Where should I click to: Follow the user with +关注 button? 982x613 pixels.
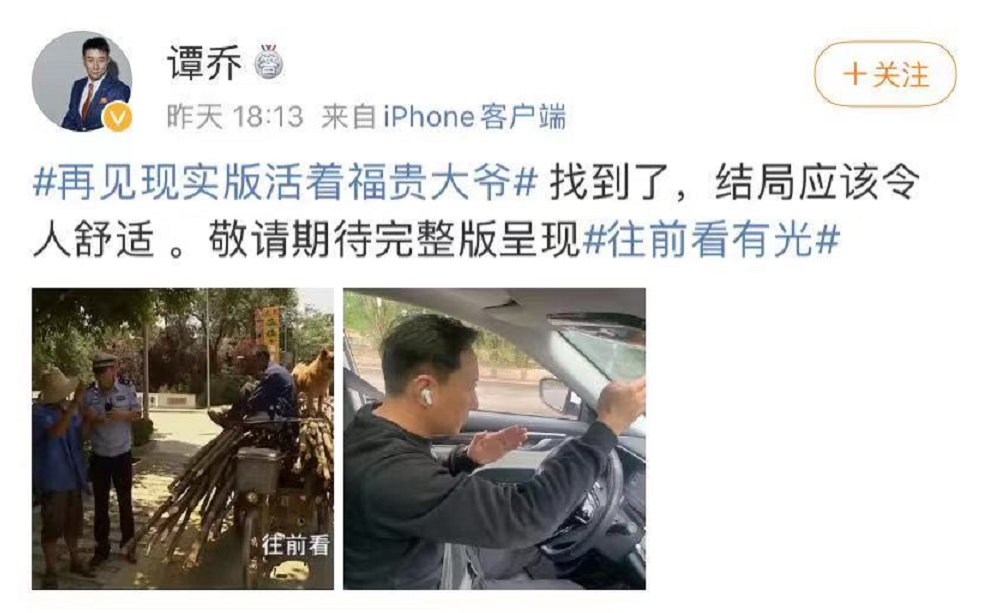tap(885, 75)
